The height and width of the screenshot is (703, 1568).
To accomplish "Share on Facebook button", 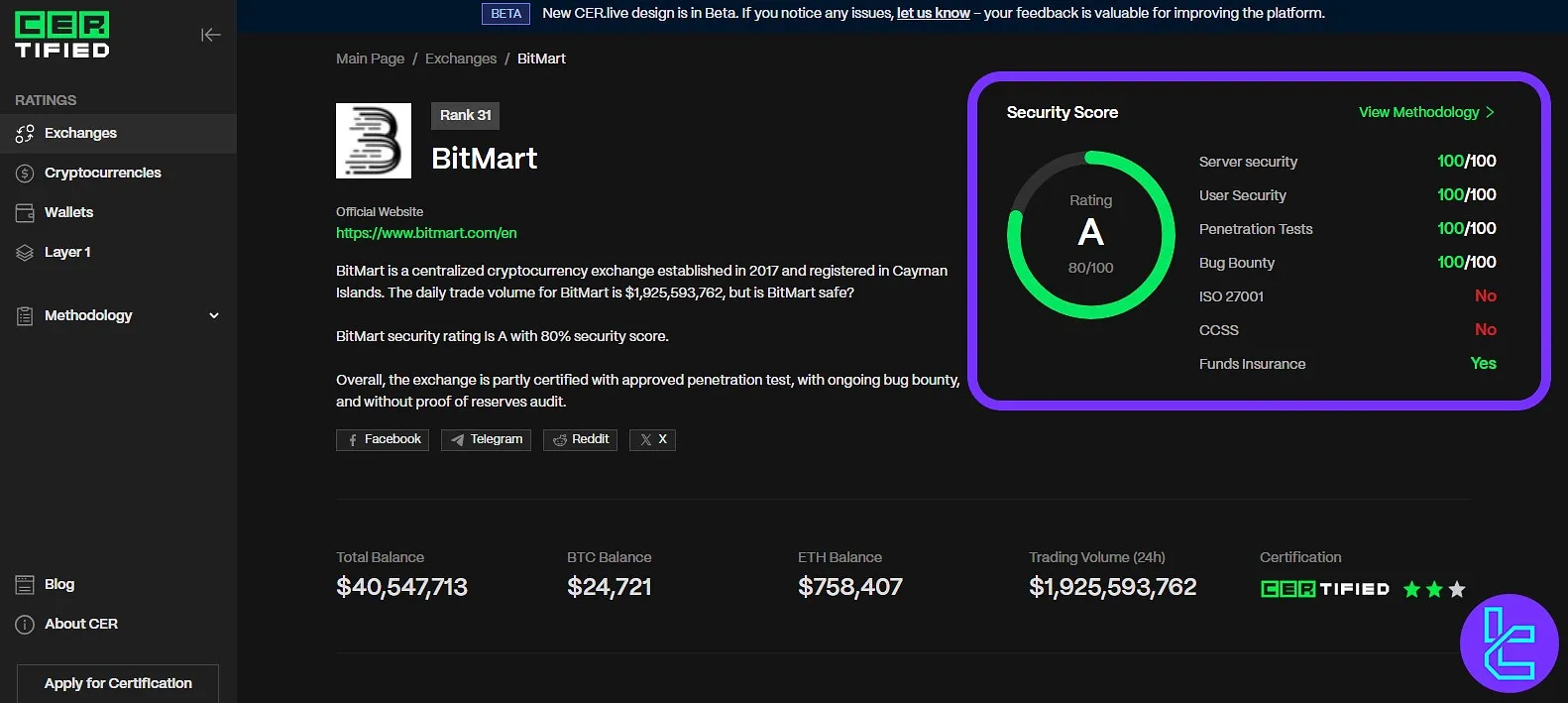I will pyautogui.click(x=383, y=440).
